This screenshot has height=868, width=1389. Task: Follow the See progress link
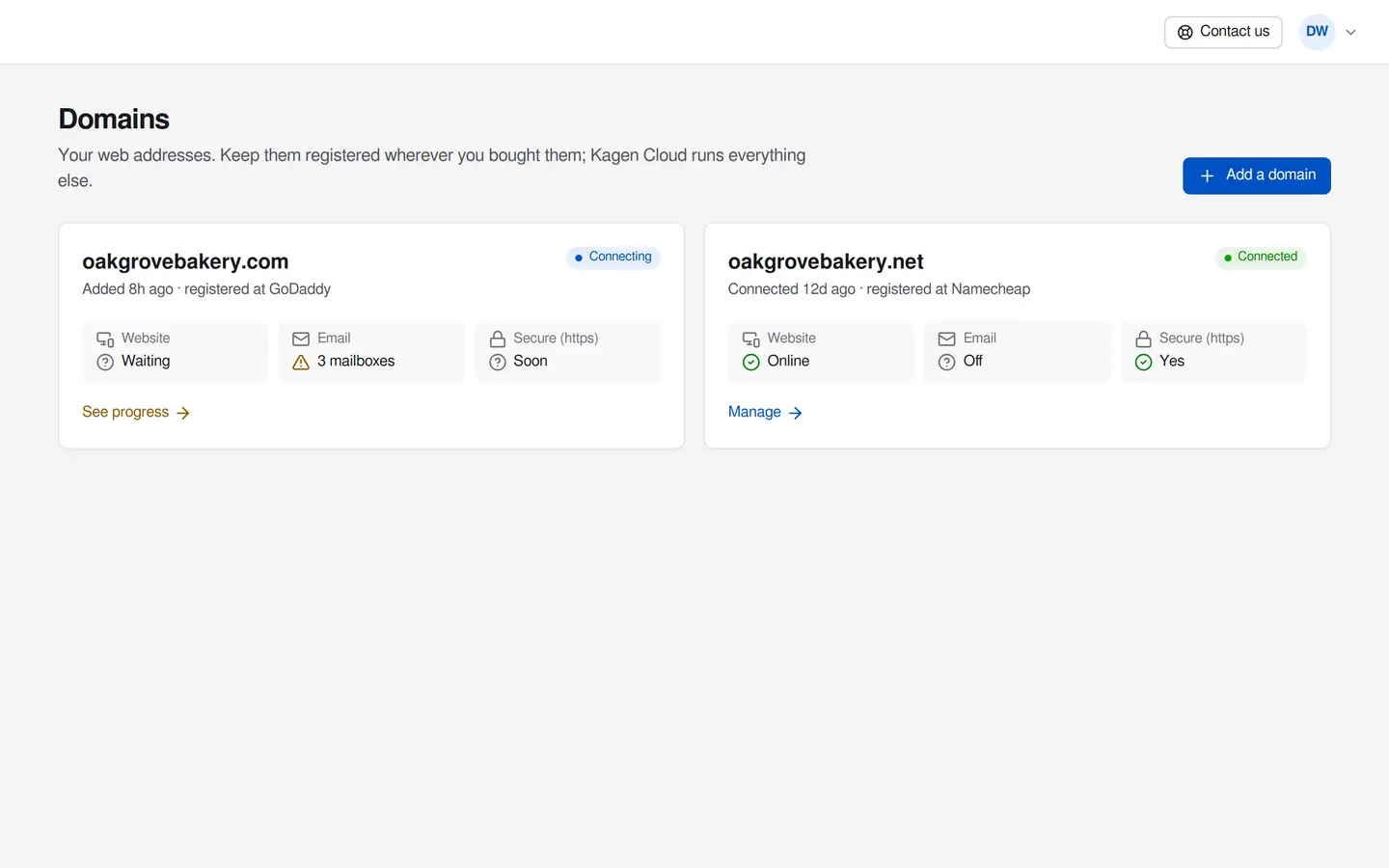click(x=136, y=412)
